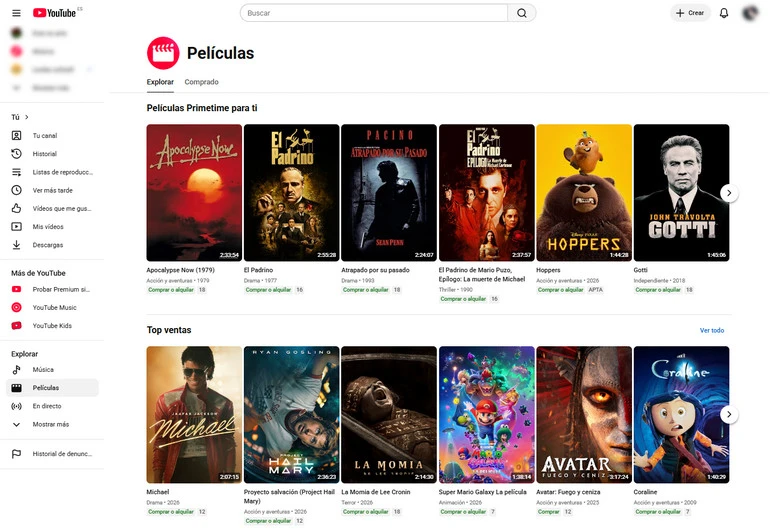Open the Coraline movie poster
This screenshot has height=532, width=770.
click(x=682, y=415)
